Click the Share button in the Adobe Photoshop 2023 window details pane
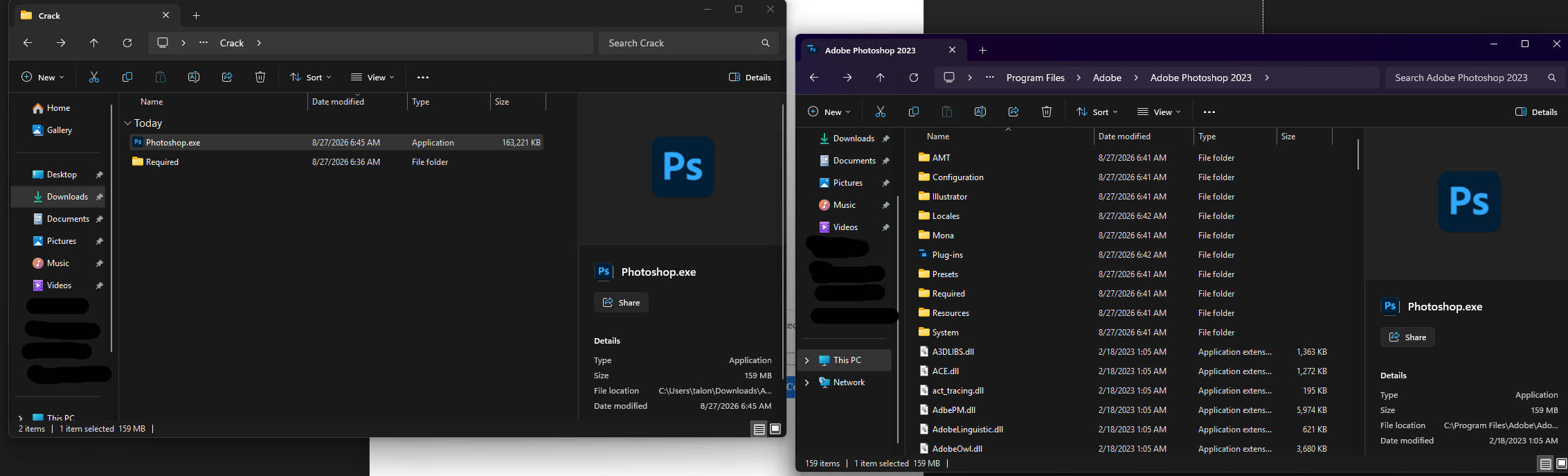 [x=1407, y=337]
